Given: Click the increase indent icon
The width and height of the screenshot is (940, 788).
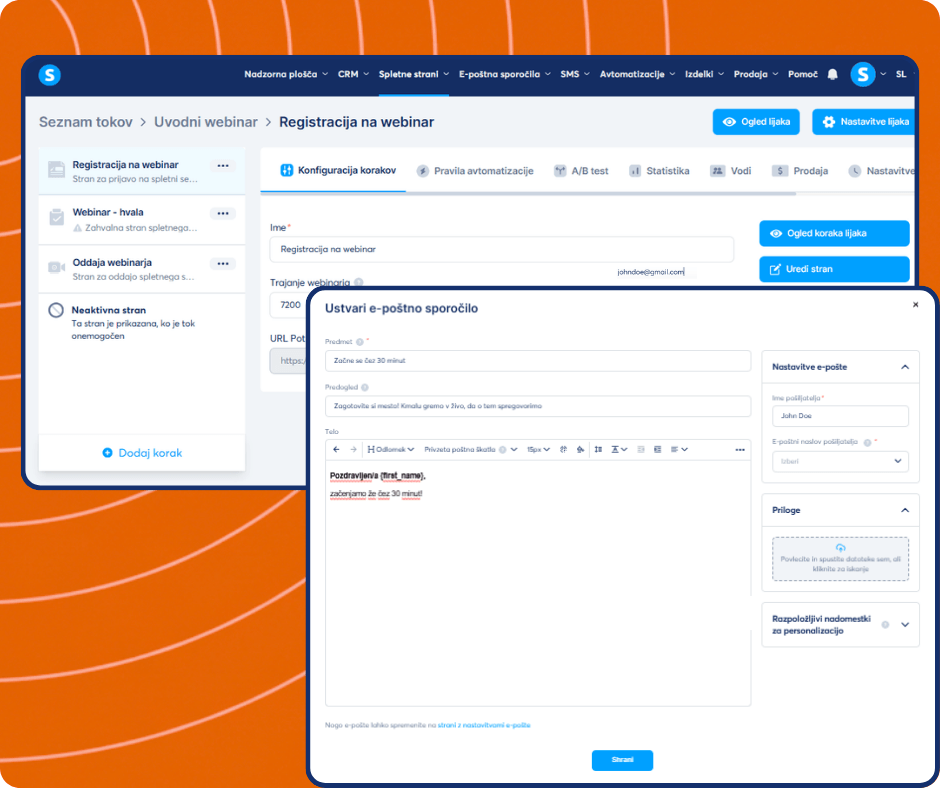Looking at the screenshot, I should pos(658,449).
